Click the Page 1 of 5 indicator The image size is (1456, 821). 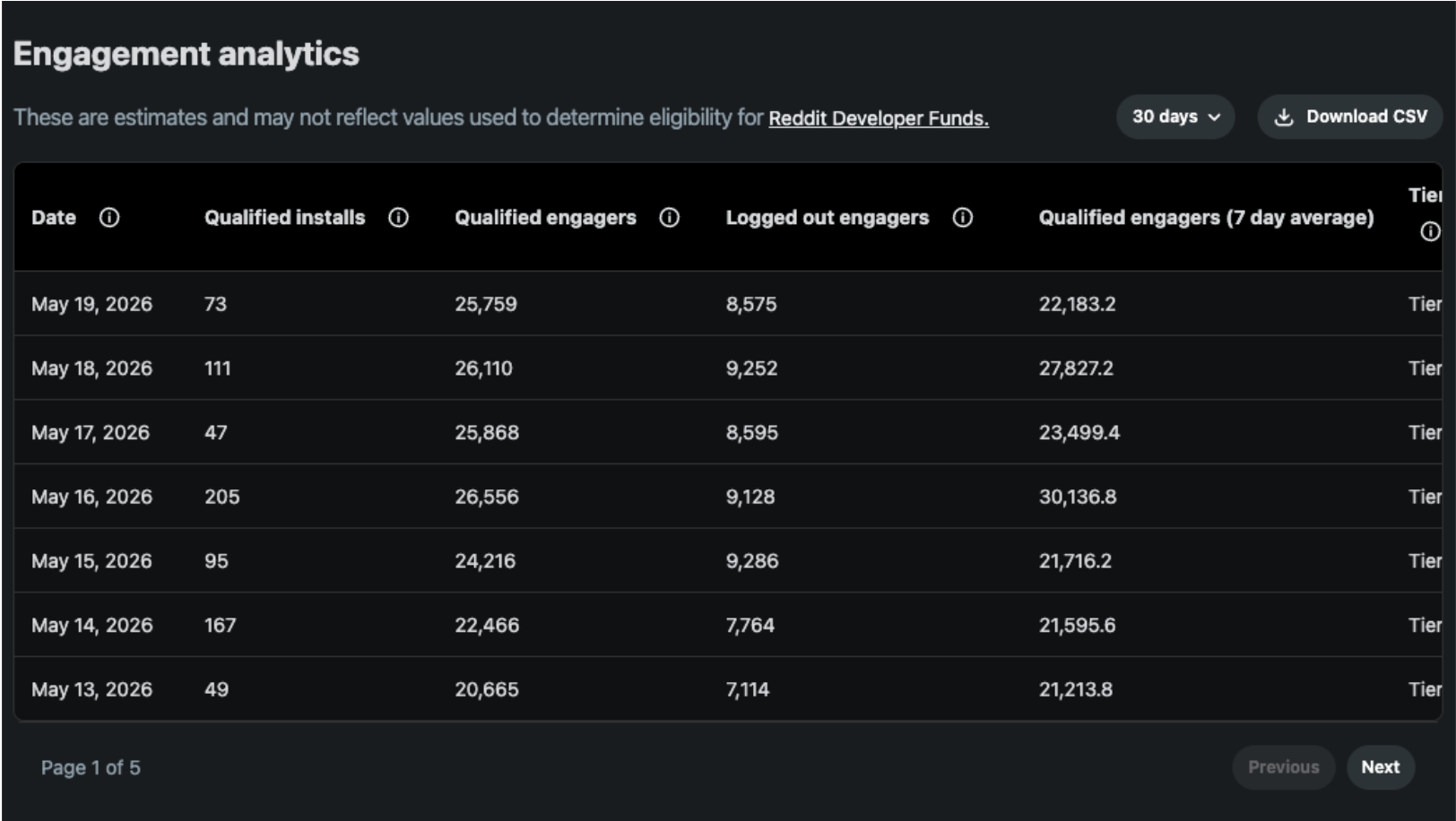(91, 767)
